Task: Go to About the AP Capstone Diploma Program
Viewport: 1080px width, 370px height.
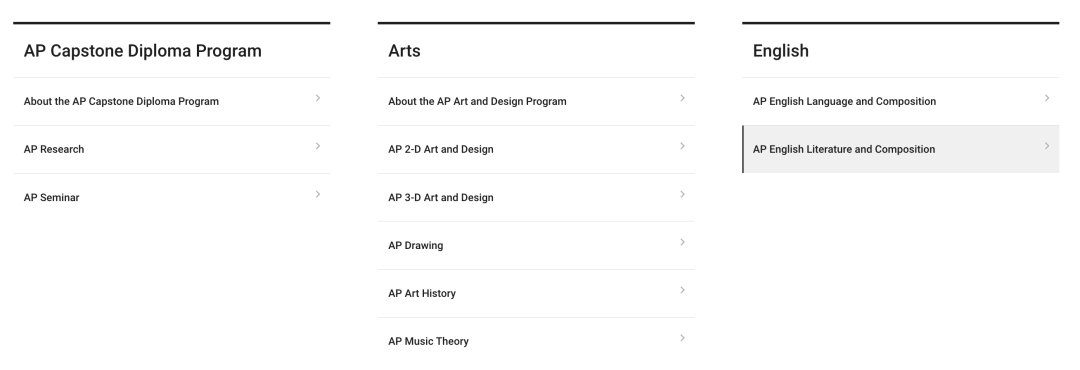Action: tap(121, 101)
